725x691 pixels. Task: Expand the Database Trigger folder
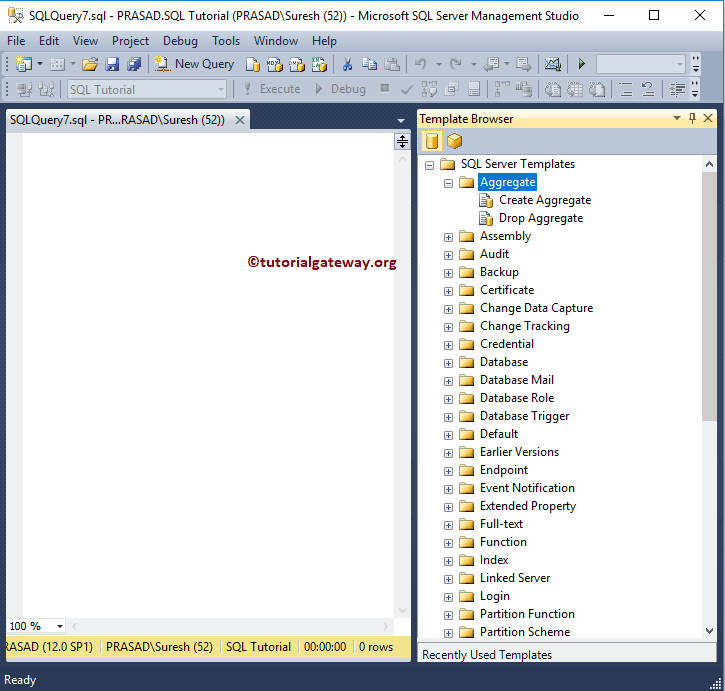(448, 417)
